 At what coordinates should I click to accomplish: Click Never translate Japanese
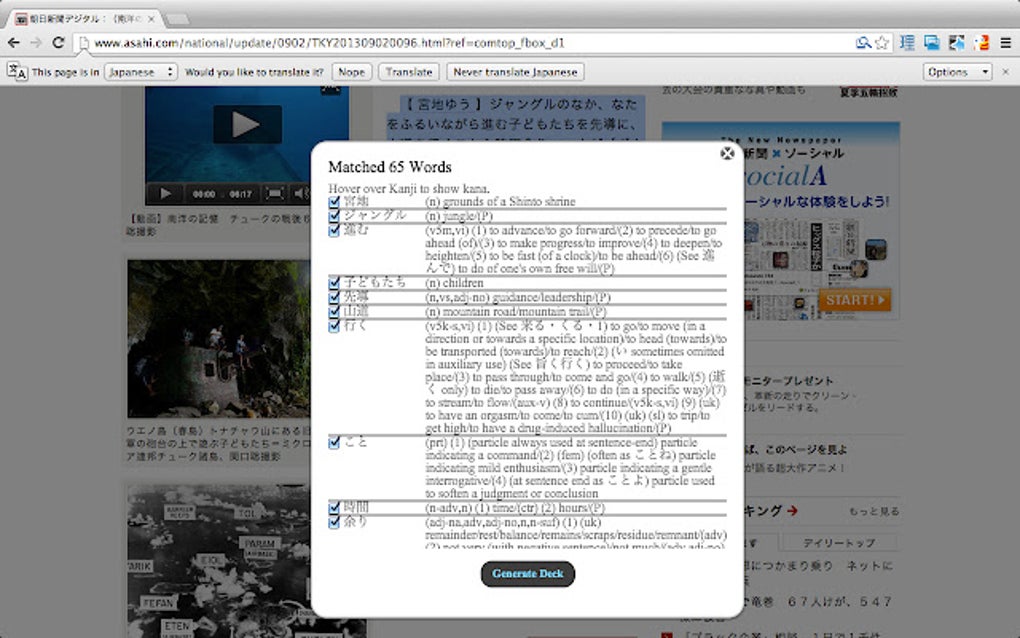515,71
